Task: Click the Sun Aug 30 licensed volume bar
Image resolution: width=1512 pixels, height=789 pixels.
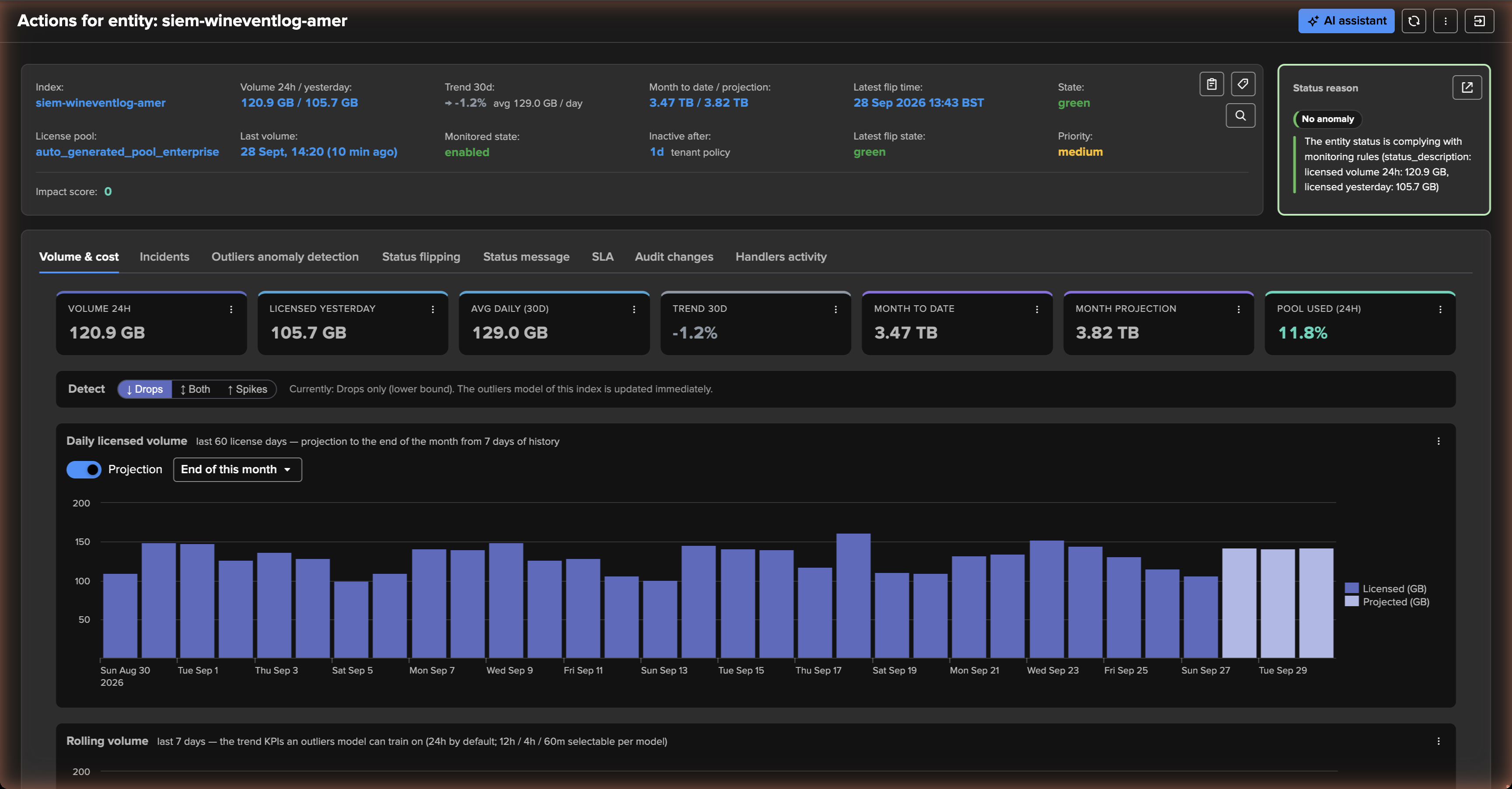Action: tap(120, 615)
